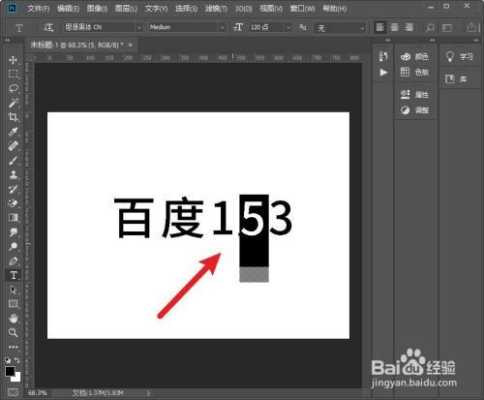Select the Zoom tool
Screen dimensions: 484x400
pyautogui.click(x=13, y=332)
